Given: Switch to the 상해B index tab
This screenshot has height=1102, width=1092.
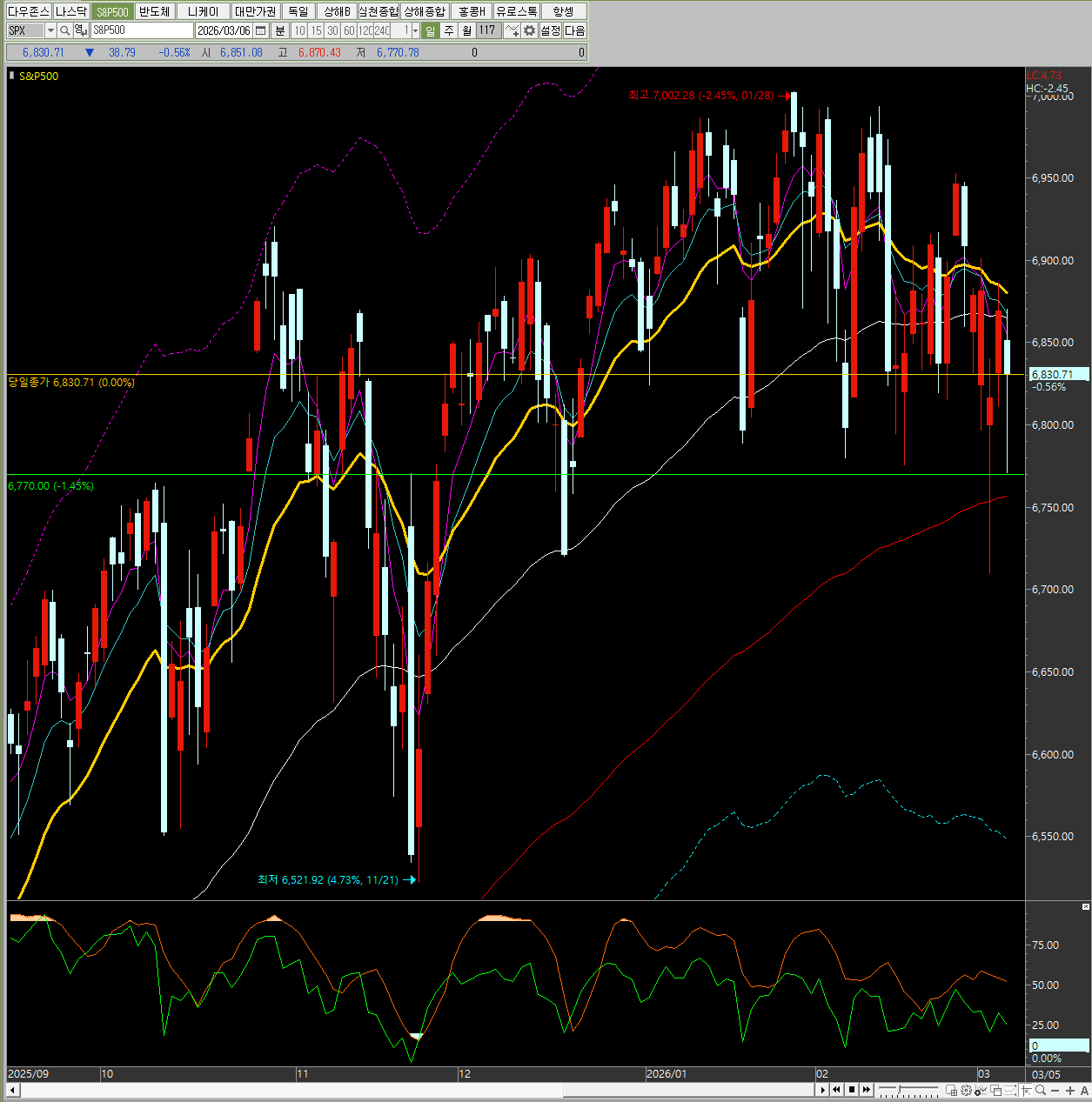Looking at the screenshot, I should click(336, 11).
